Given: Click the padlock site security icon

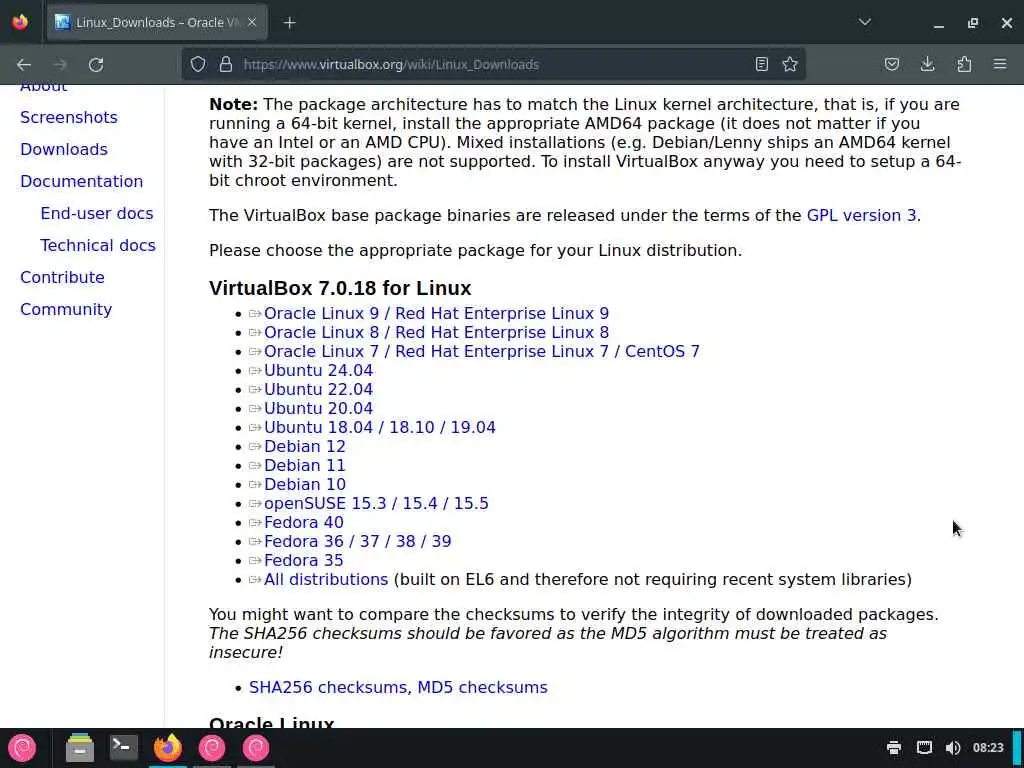Looking at the screenshot, I should 226,64.
